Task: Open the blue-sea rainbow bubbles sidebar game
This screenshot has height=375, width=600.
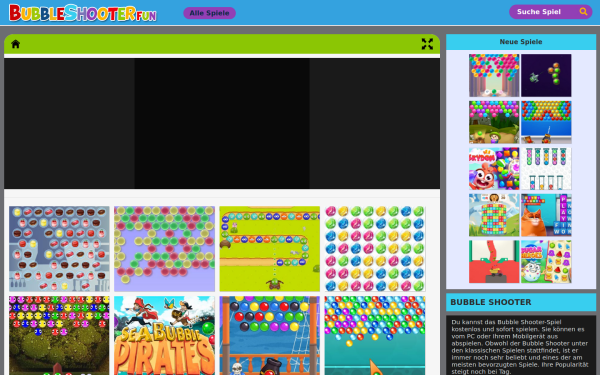Action: coord(546,122)
